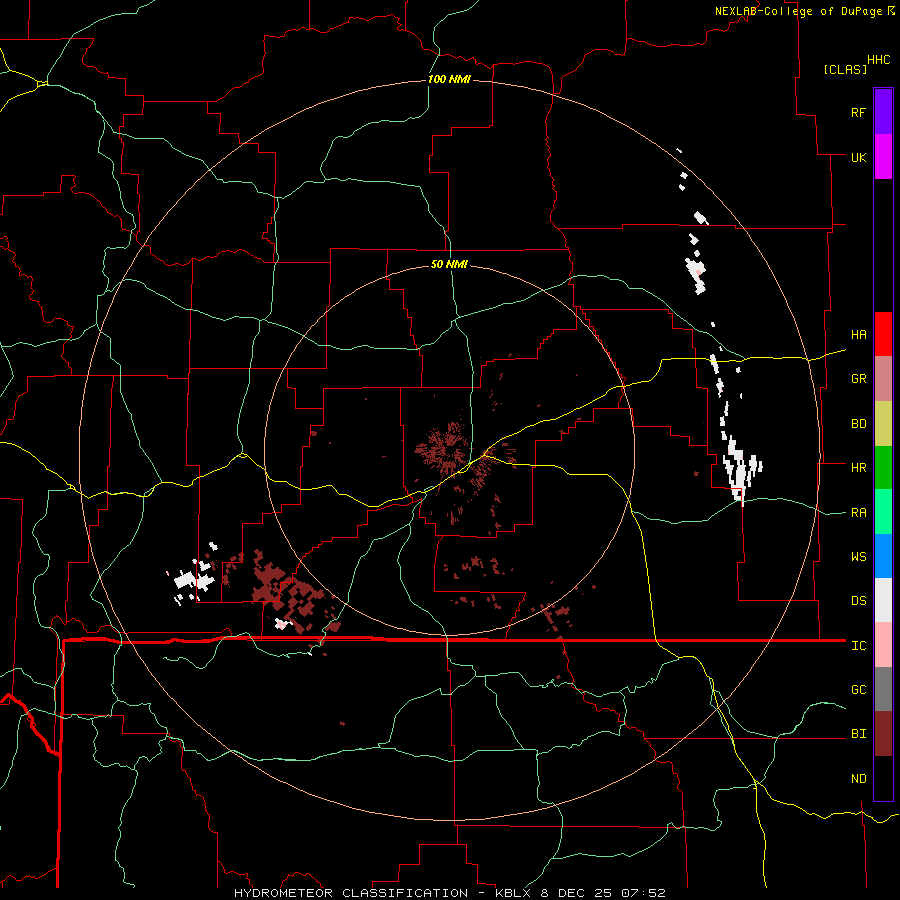Screen dimensions: 900x900
Task: Click the 50 NMI range ring label
Action: 449,264
